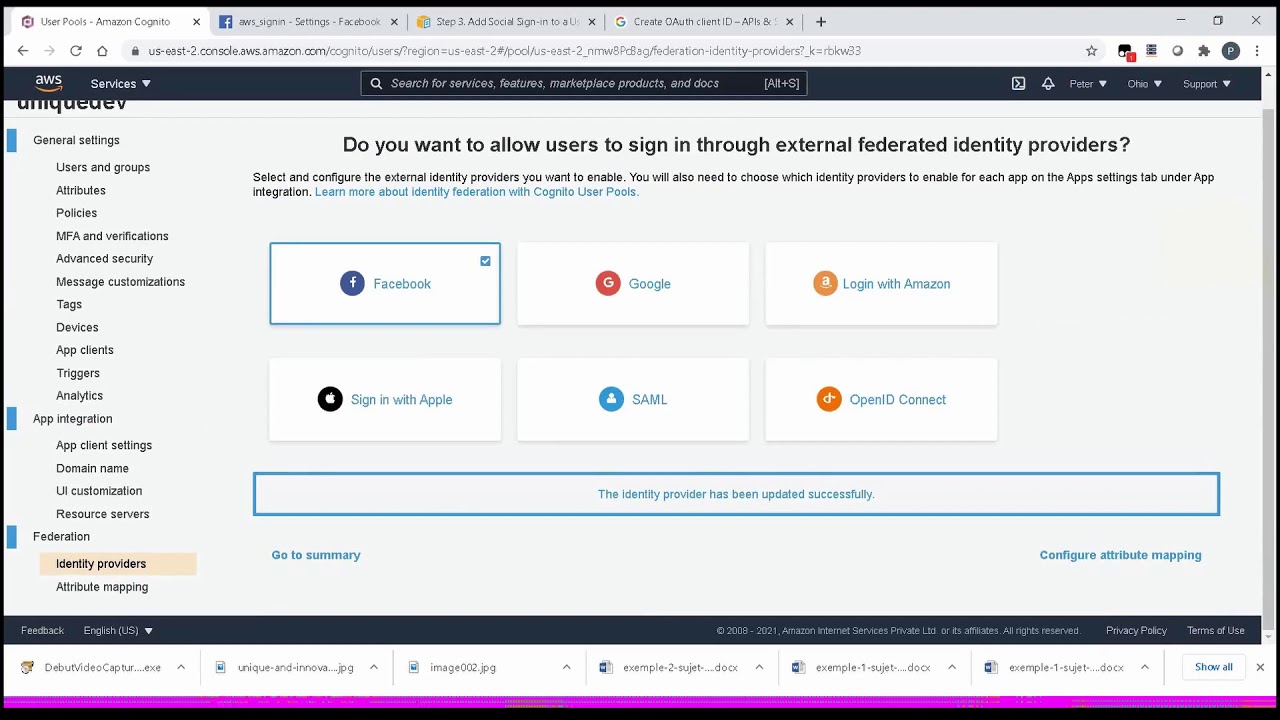The width and height of the screenshot is (1280, 720).
Task: Switch to Create OAuth client ID tab
Action: click(705, 21)
